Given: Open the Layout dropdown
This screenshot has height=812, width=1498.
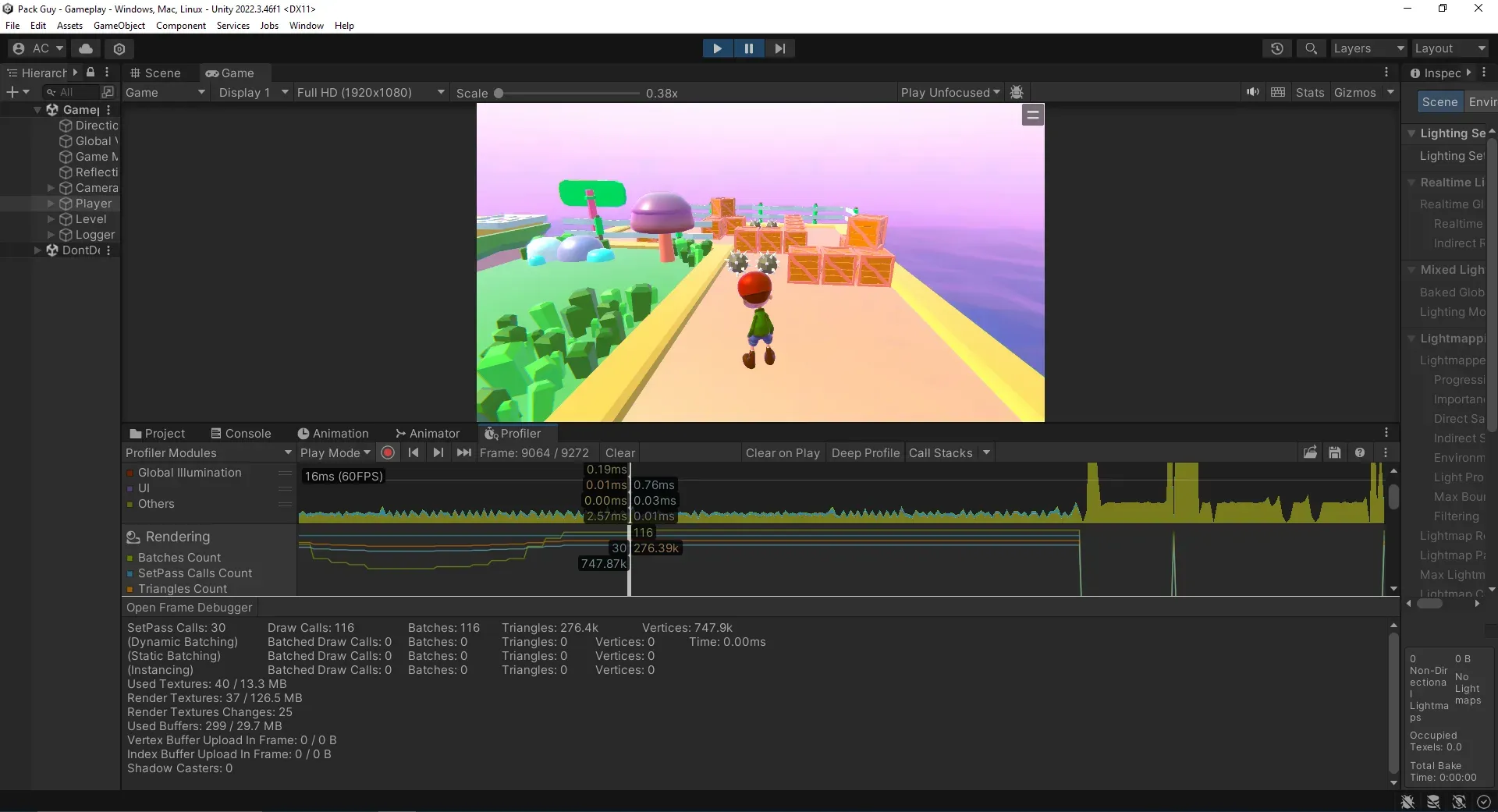Looking at the screenshot, I should (1450, 48).
